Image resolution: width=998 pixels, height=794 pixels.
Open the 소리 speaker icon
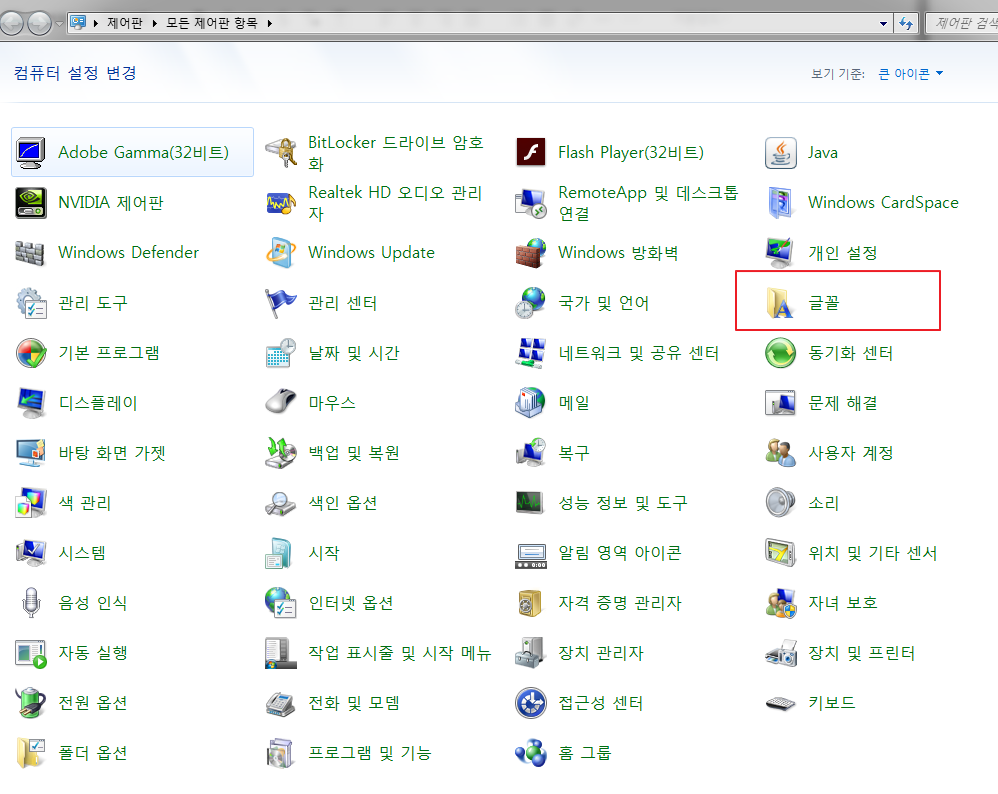(781, 503)
